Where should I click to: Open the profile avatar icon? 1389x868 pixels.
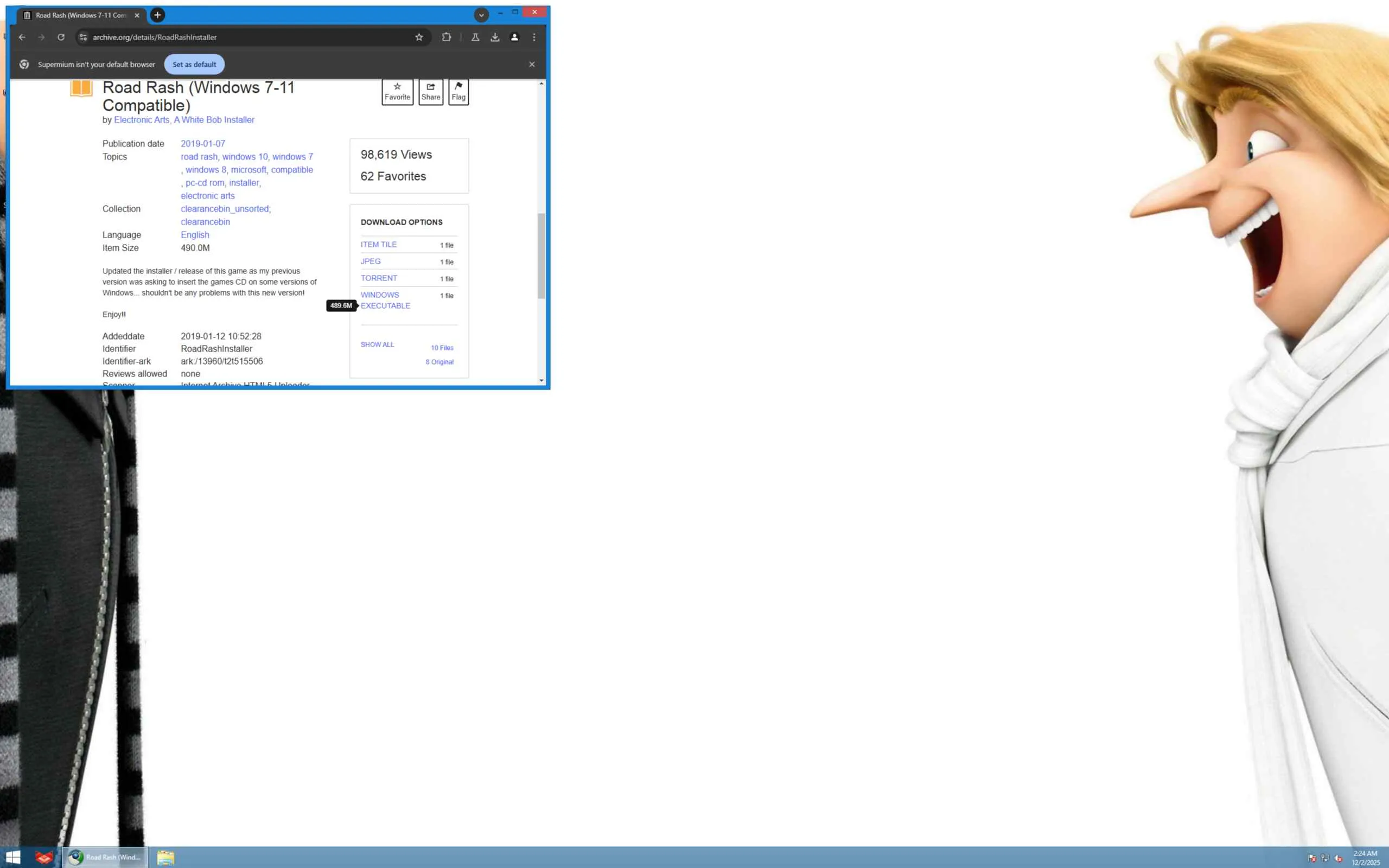[514, 37]
